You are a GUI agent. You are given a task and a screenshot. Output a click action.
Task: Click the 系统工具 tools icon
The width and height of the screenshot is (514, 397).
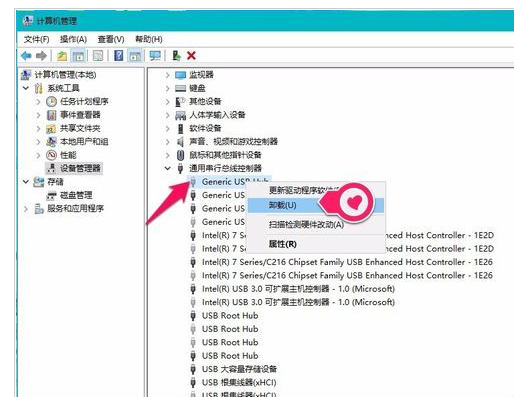pos(39,88)
